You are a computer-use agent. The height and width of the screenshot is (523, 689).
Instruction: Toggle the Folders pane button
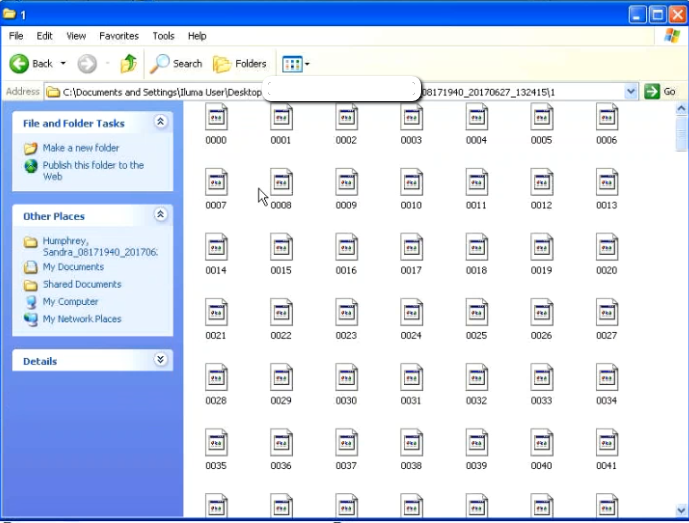click(240, 64)
